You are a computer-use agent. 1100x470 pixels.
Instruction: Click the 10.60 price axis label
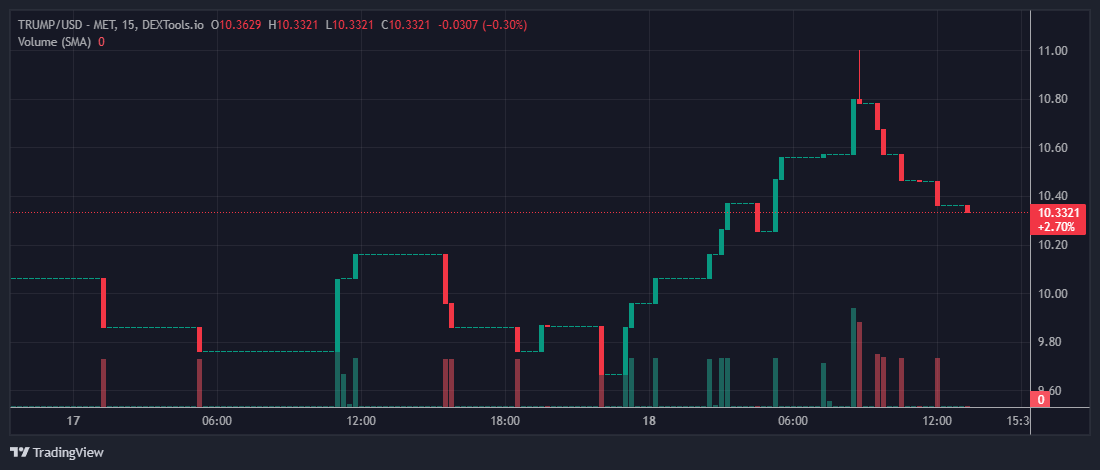click(1052, 148)
